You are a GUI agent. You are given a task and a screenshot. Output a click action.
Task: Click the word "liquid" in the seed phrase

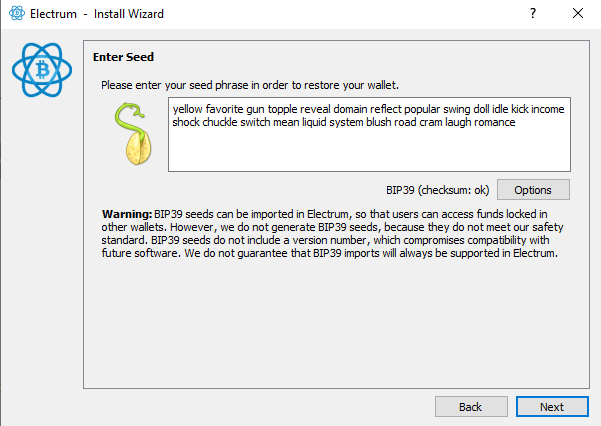(317, 122)
